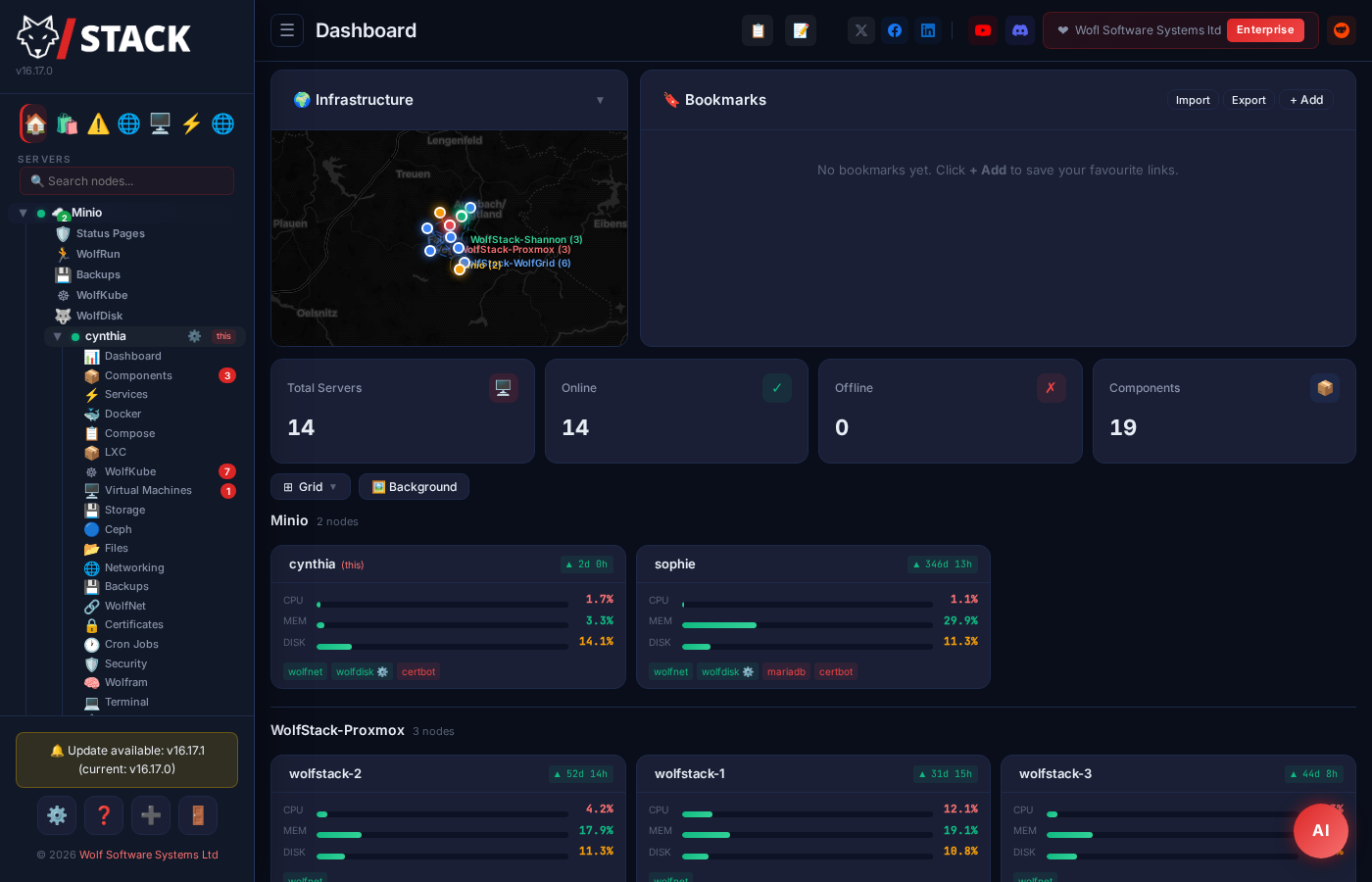Open the Discord server icon
The image size is (1372, 882).
click(1020, 30)
